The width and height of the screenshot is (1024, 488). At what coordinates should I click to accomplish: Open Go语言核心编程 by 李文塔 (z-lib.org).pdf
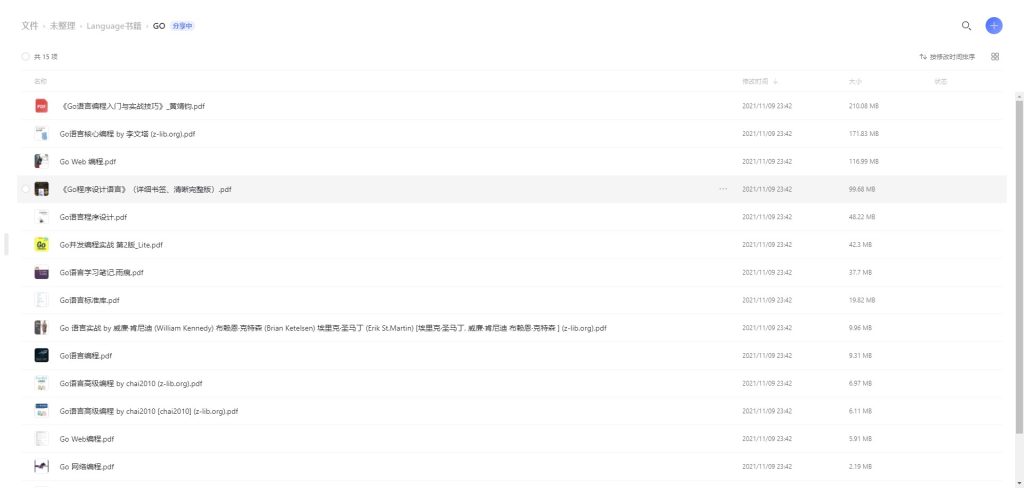pos(127,133)
